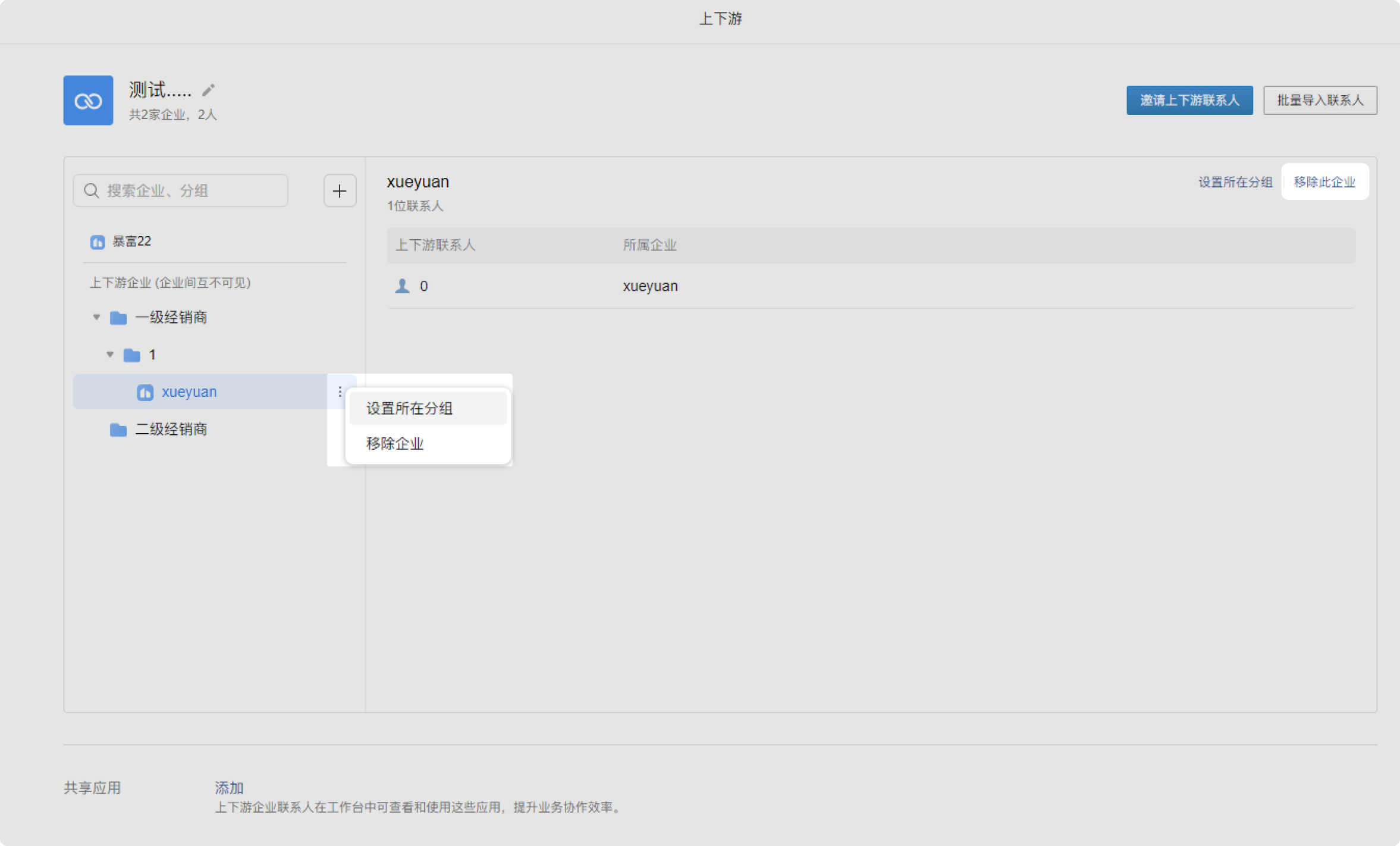1400x846 pixels.
Task: Click the 共2家企业，2人 summary text
Action: (x=173, y=114)
